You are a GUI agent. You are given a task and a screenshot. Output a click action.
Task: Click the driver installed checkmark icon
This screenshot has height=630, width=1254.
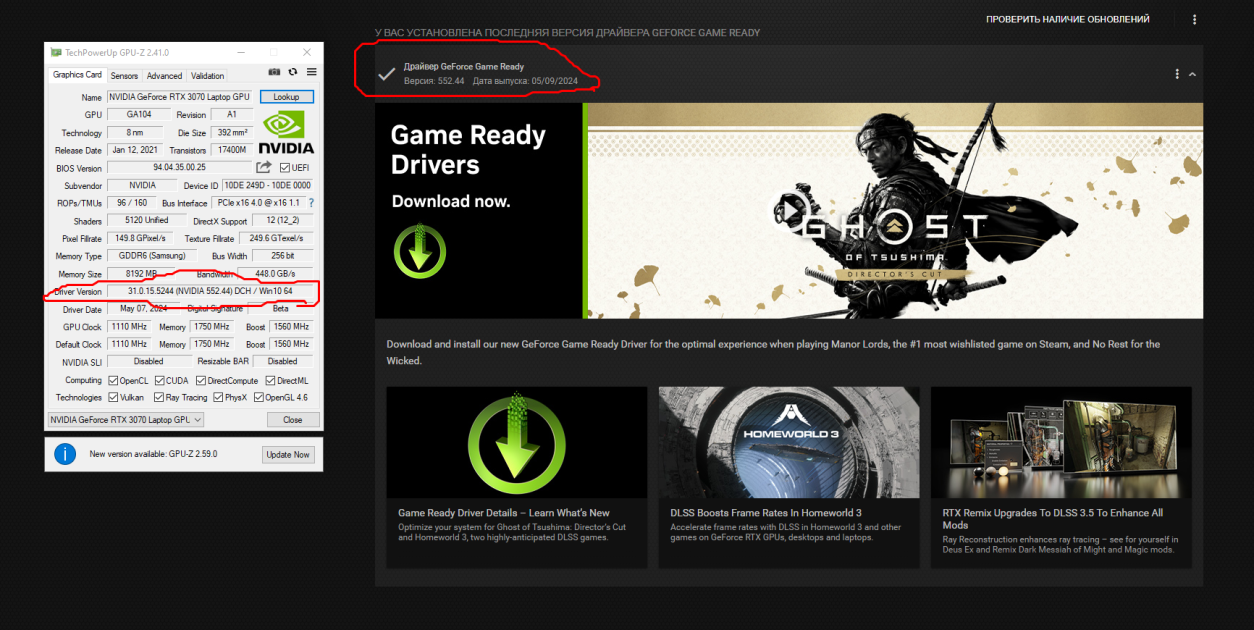[x=387, y=74]
